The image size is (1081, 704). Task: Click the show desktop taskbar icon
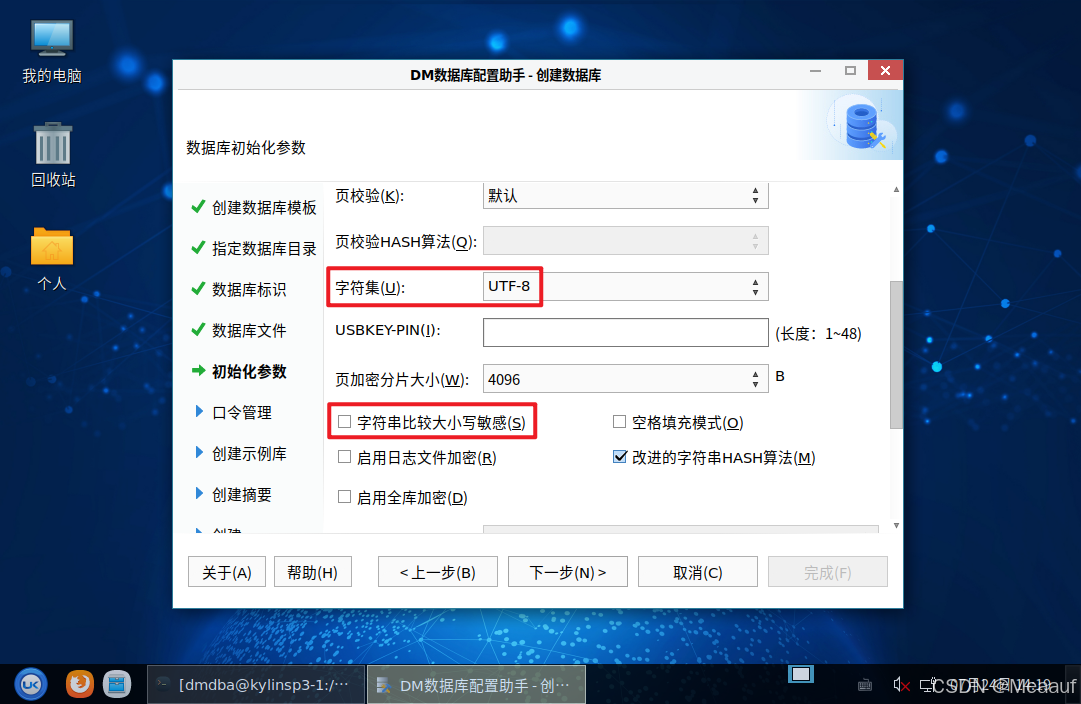click(x=801, y=674)
